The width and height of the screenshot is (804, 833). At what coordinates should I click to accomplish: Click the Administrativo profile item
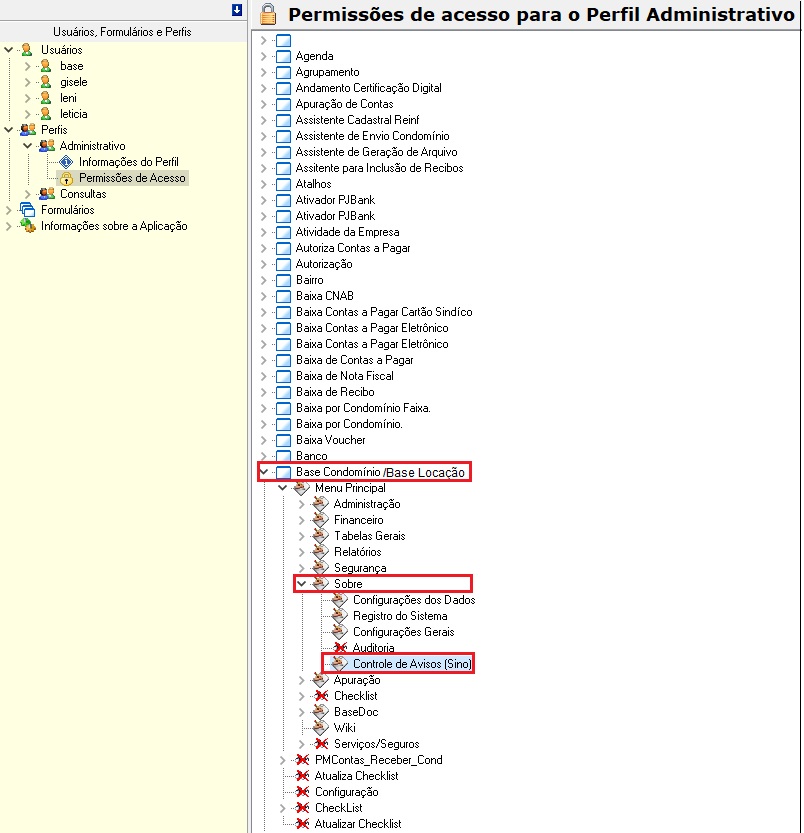(x=92, y=146)
